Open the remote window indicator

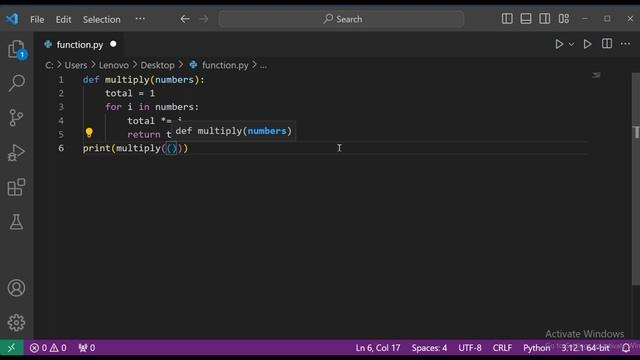pos(11,348)
